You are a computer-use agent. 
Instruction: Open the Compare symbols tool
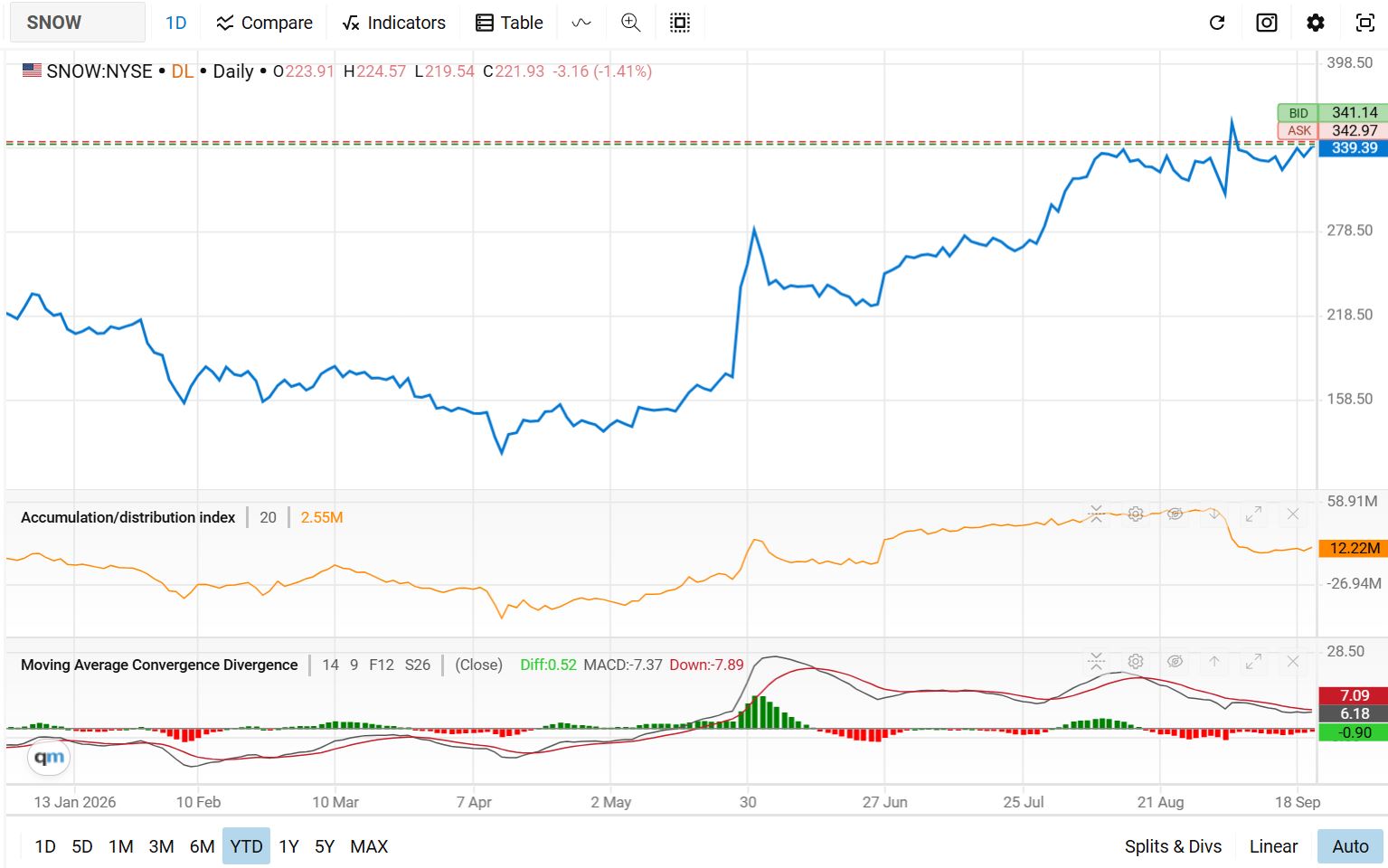[264, 23]
